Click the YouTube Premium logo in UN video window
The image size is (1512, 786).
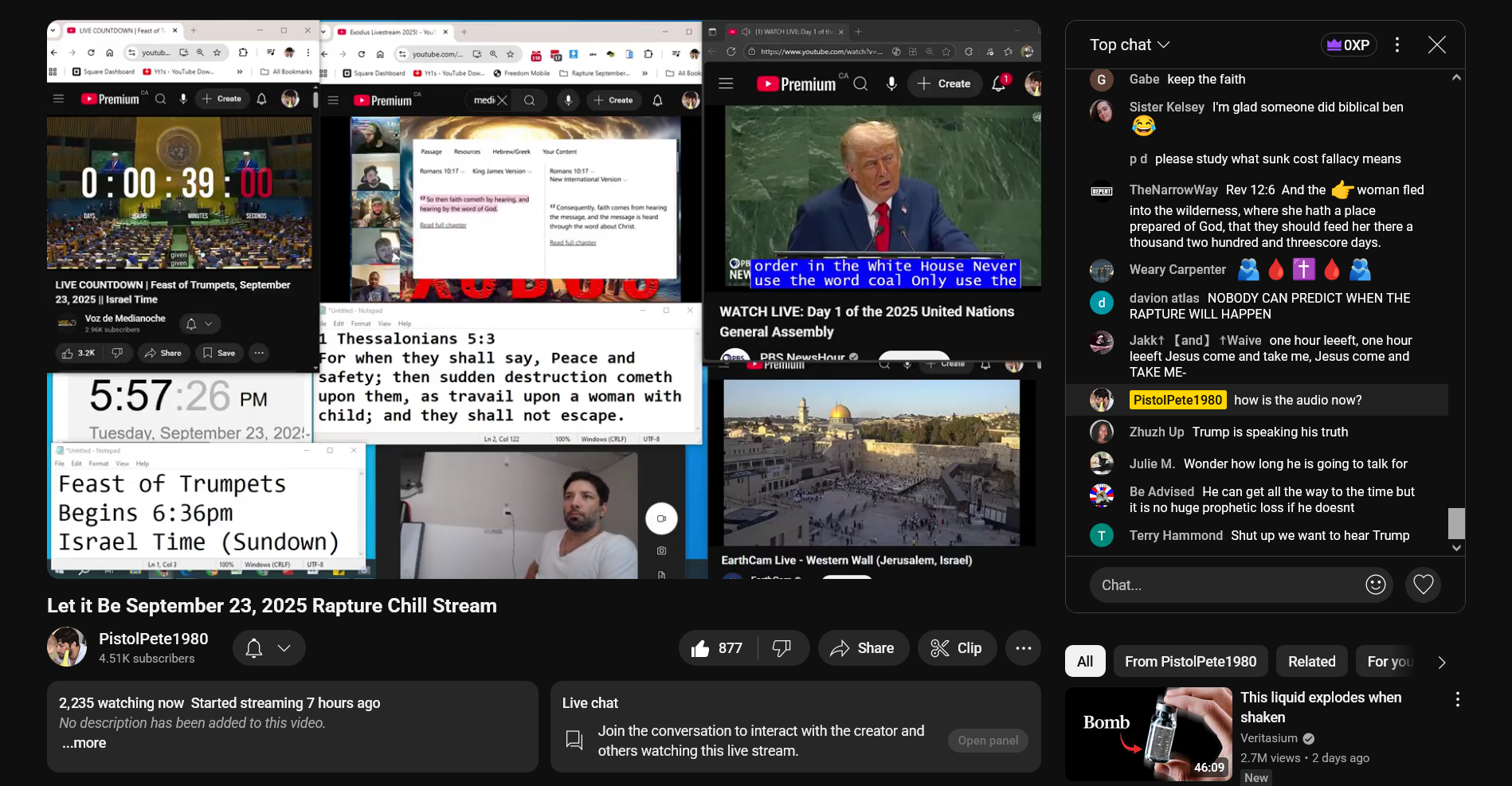click(796, 84)
